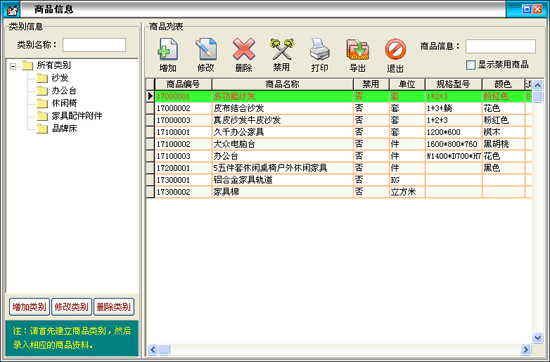Sort by the 商品名称 column header

tap(283, 84)
